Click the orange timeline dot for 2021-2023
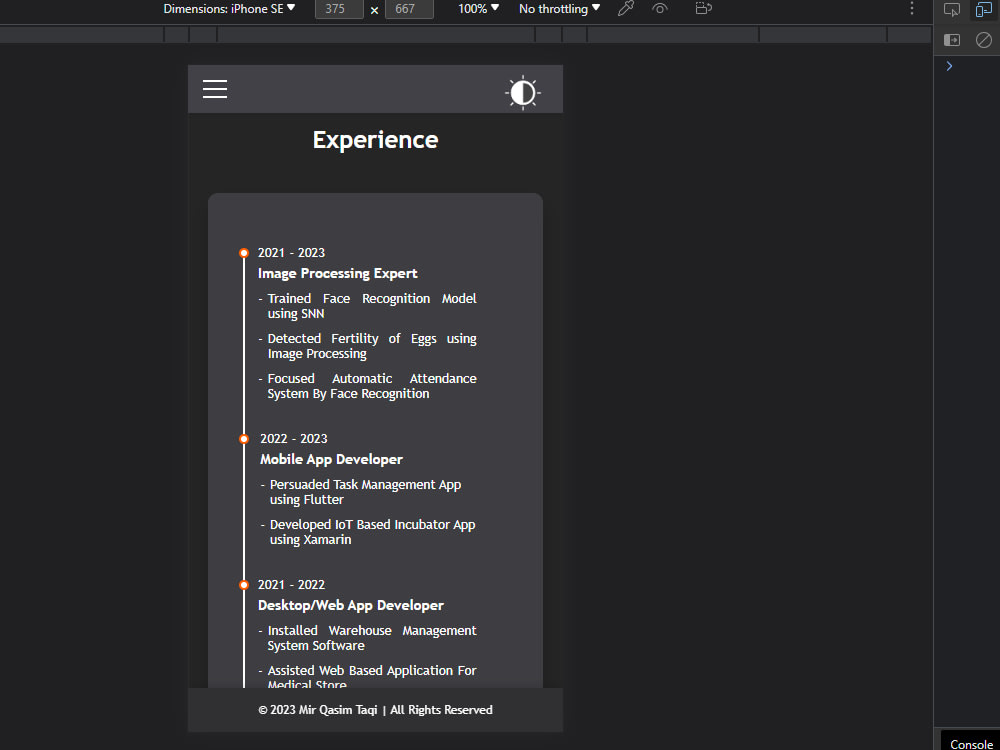 (x=244, y=253)
